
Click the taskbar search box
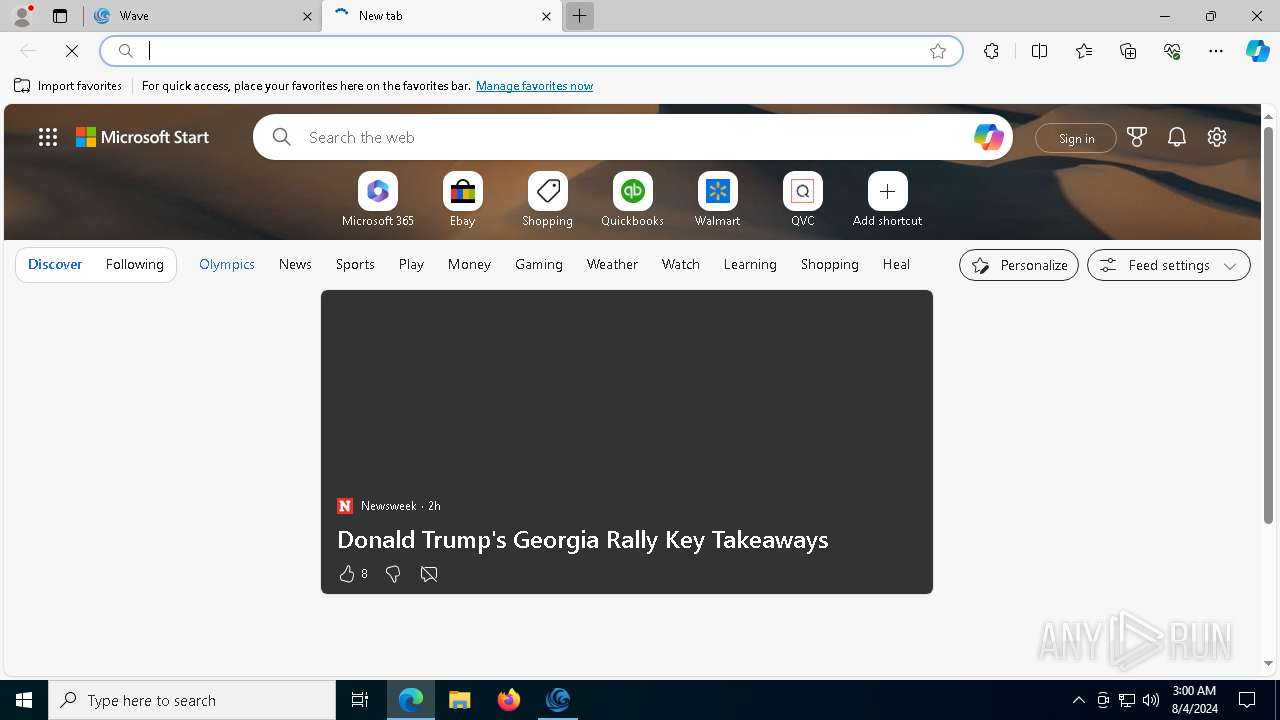(x=192, y=700)
